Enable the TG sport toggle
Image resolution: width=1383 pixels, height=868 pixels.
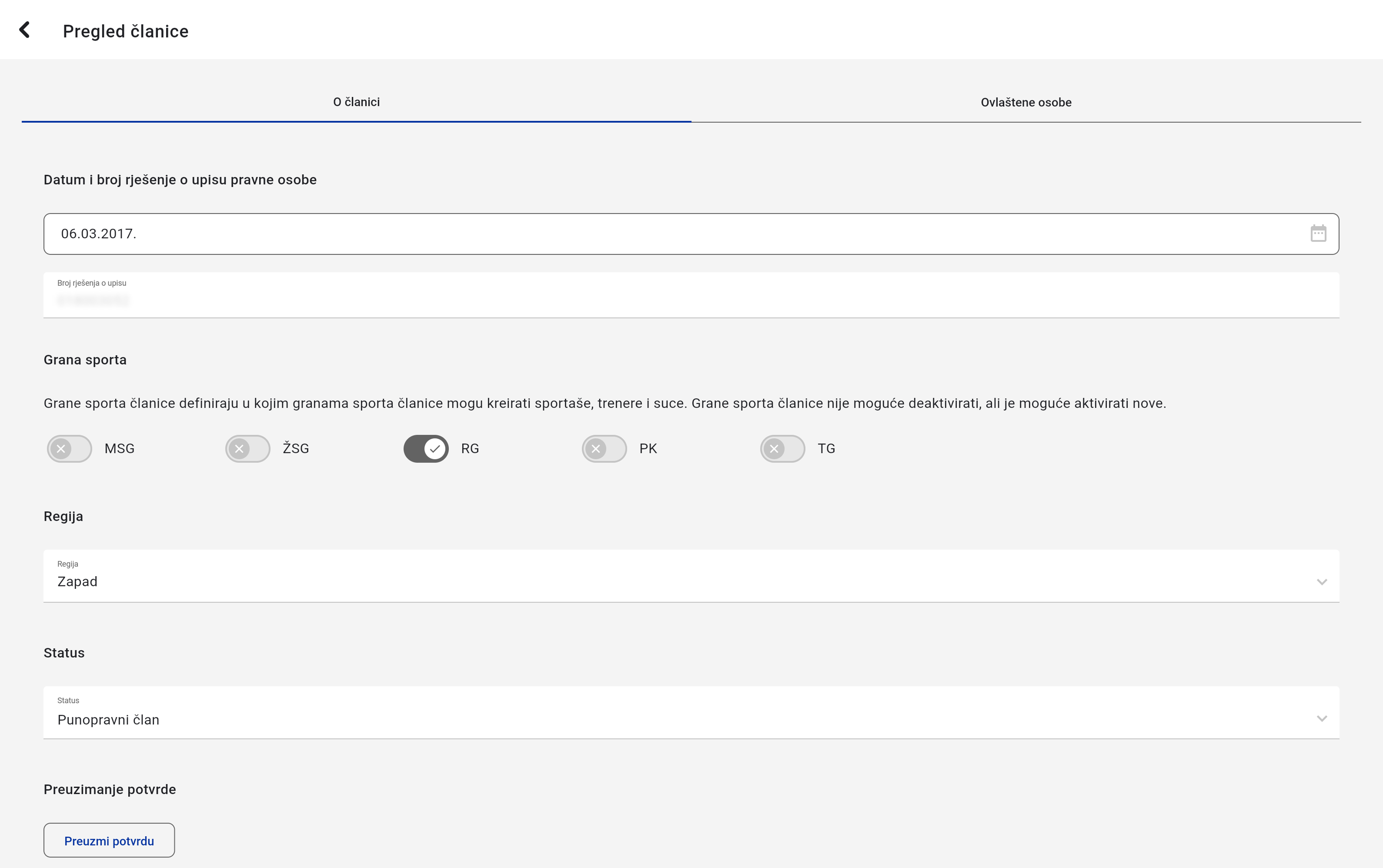pos(782,448)
